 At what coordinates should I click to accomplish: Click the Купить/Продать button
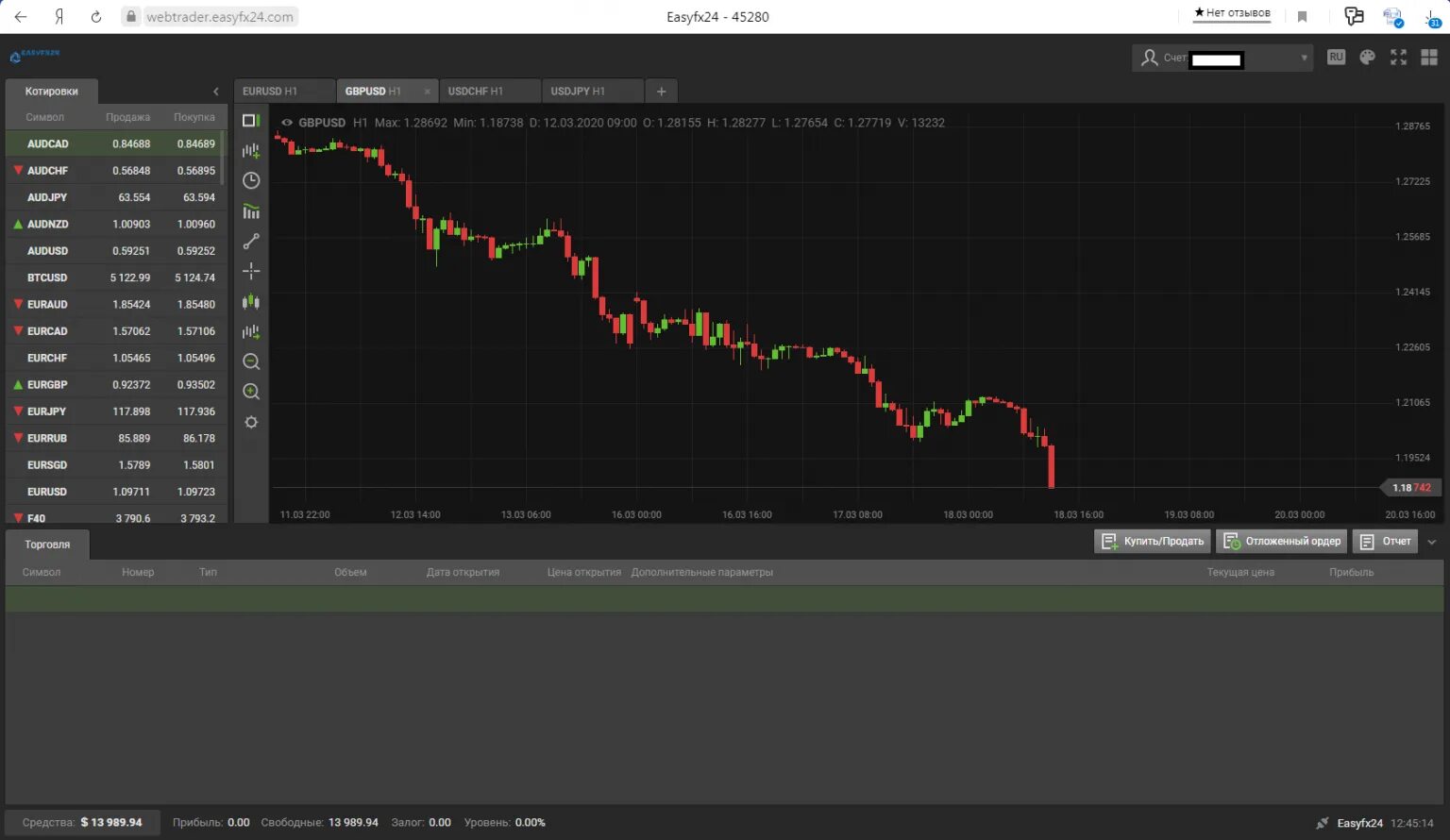click(1152, 541)
